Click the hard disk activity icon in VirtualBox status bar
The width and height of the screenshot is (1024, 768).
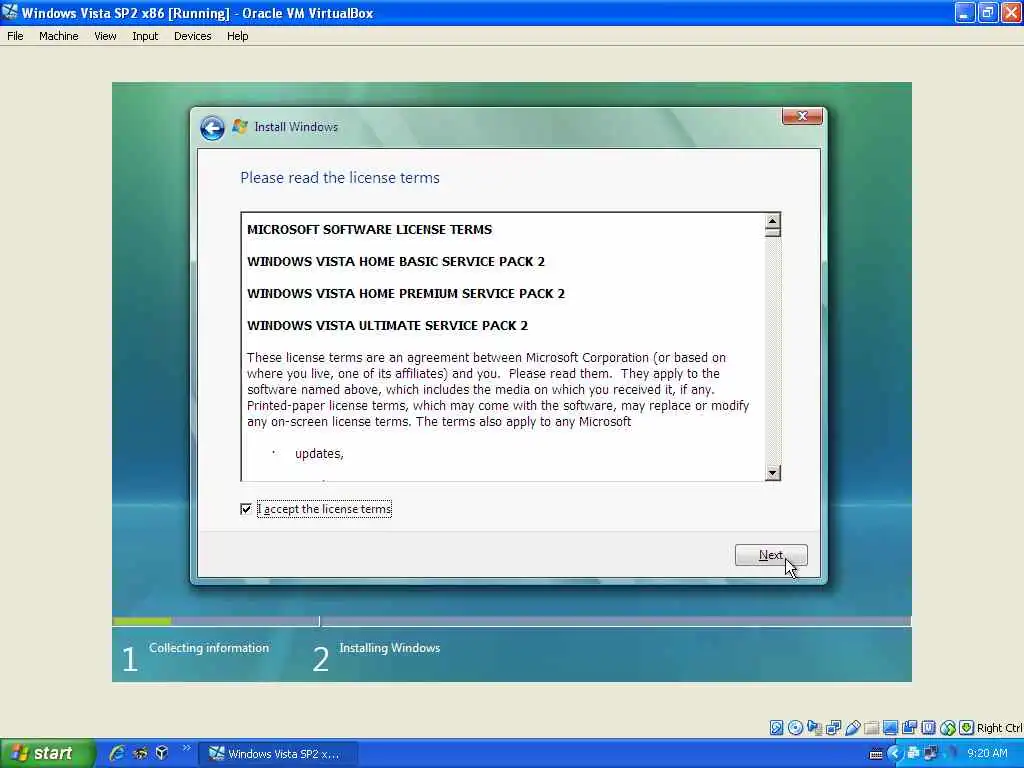coord(776,728)
